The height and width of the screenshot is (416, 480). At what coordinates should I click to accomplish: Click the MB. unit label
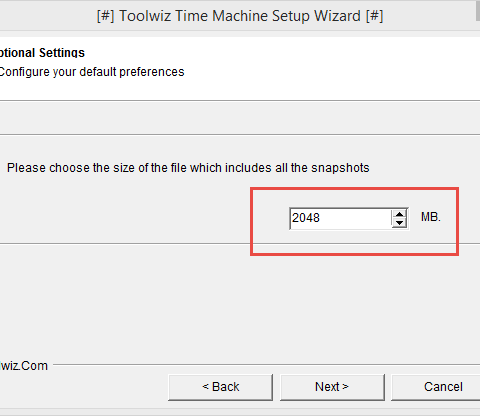[x=431, y=217]
